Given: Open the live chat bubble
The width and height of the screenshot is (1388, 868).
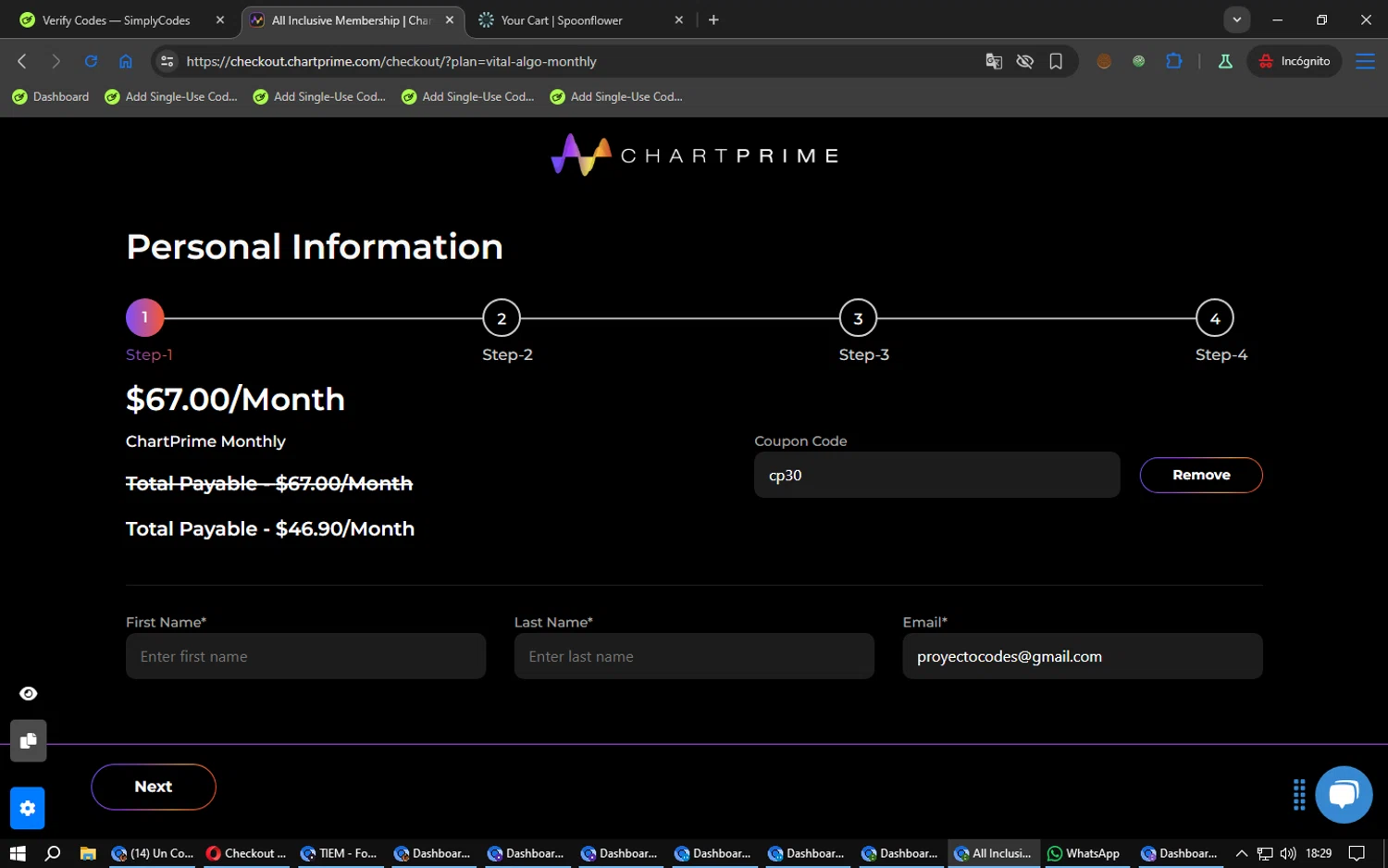Looking at the screenshot, I should (x=1344, y=794).
